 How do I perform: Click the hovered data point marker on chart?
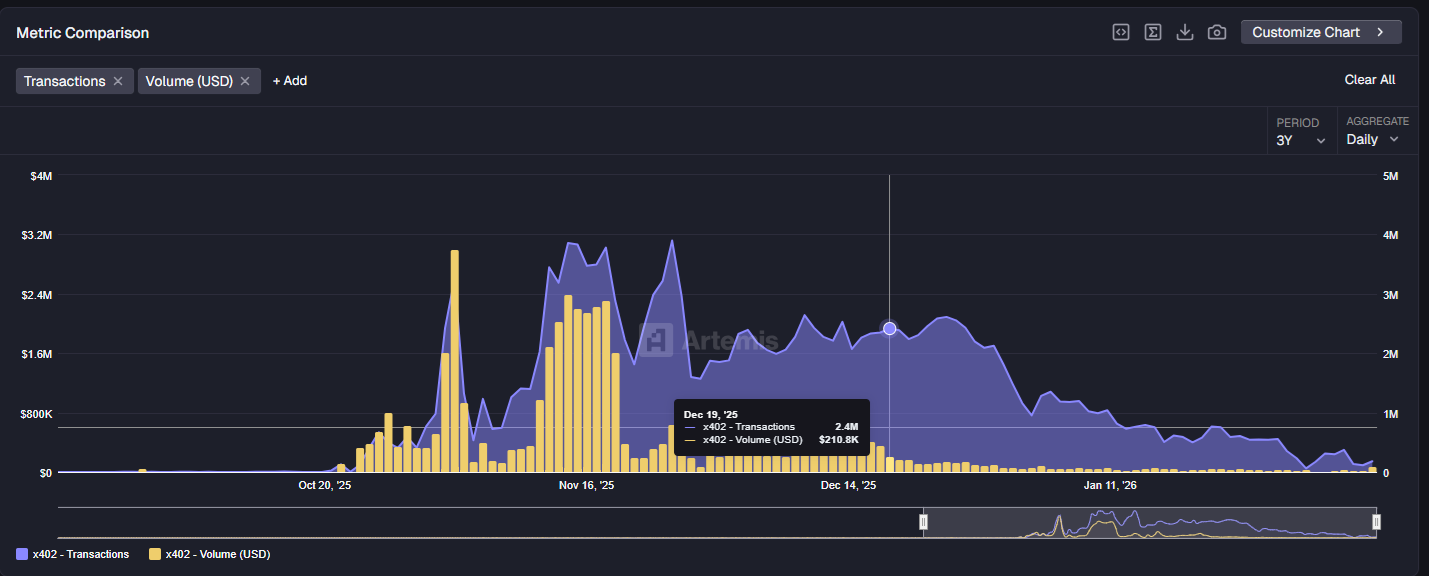point(888,328)
